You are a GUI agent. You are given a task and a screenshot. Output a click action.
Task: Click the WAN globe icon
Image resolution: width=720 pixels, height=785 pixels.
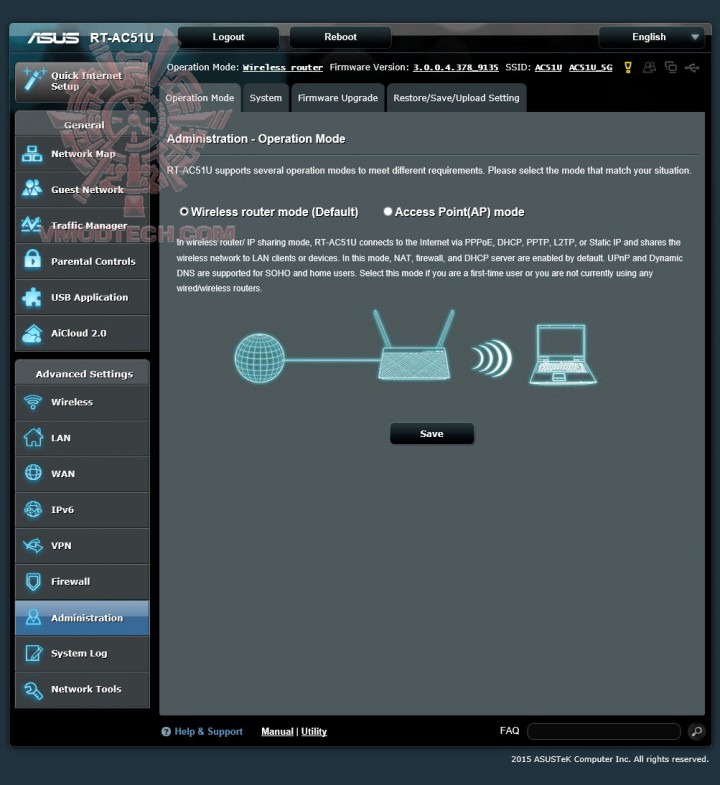click(x=33, y=473)
